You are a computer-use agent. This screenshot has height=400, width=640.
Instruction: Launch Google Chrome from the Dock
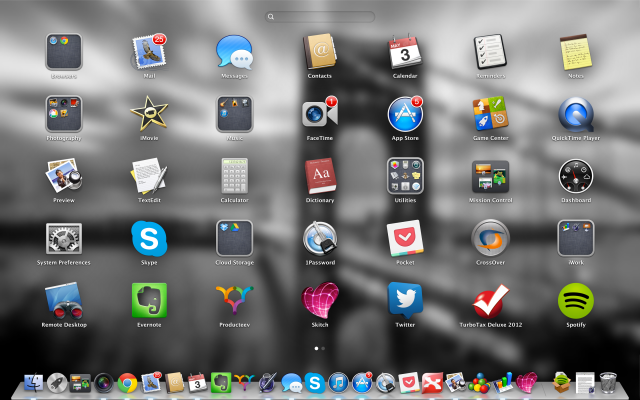[127, 383]
